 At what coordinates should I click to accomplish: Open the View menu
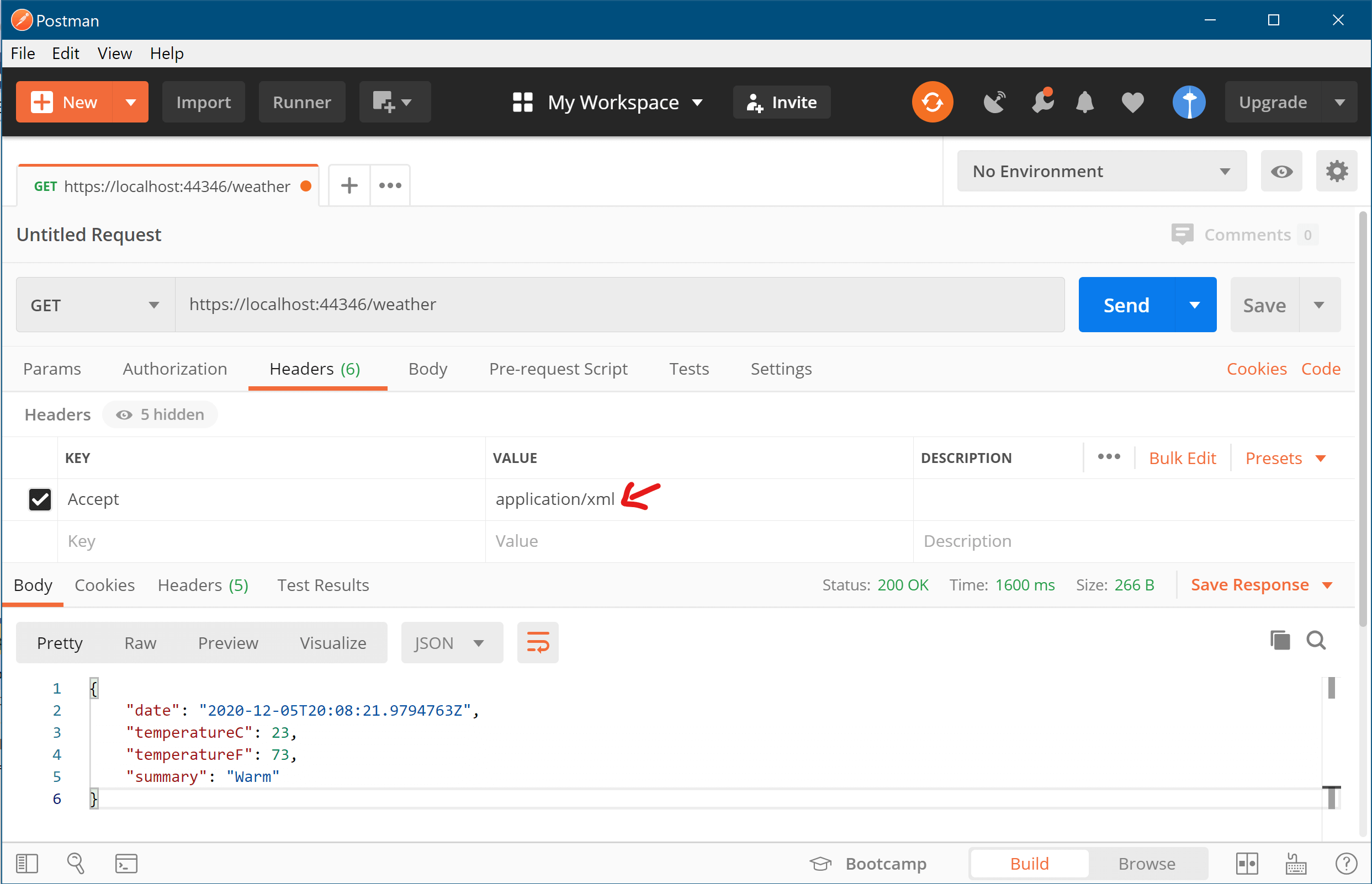coord(114,54)
